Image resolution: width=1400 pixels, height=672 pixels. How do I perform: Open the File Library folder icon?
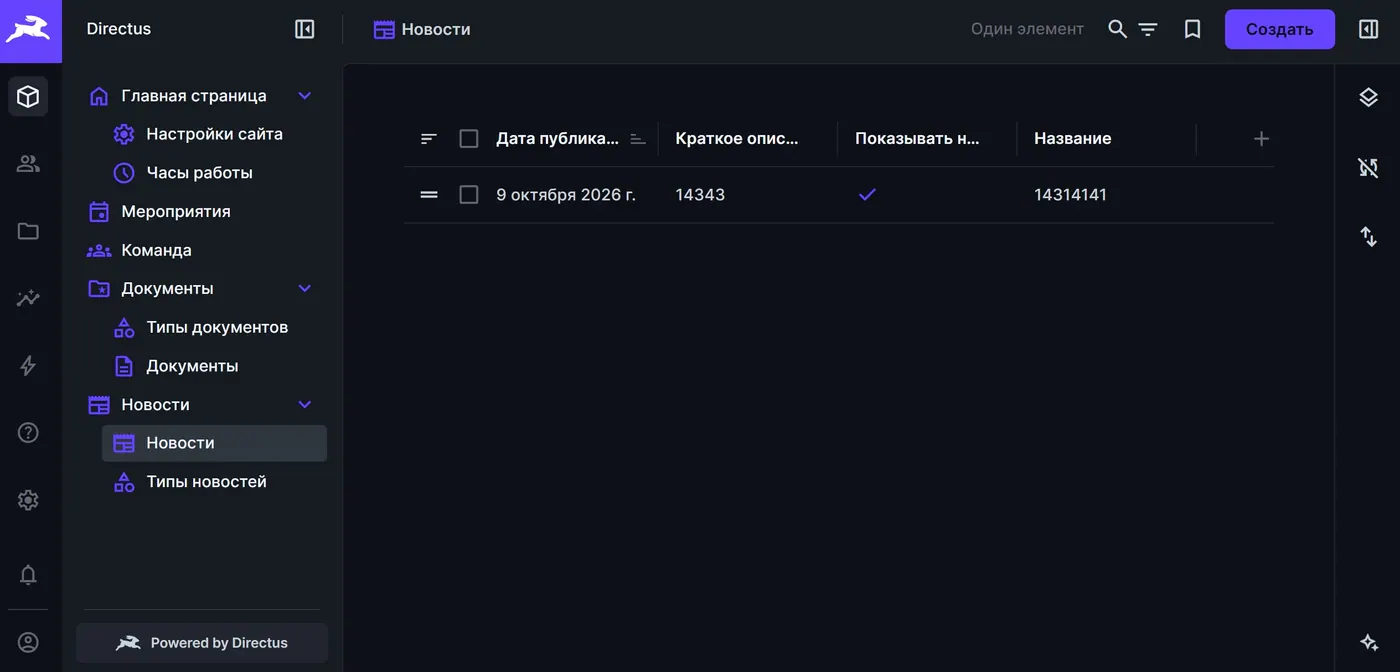pyautogui.click(x=28, y=231)
